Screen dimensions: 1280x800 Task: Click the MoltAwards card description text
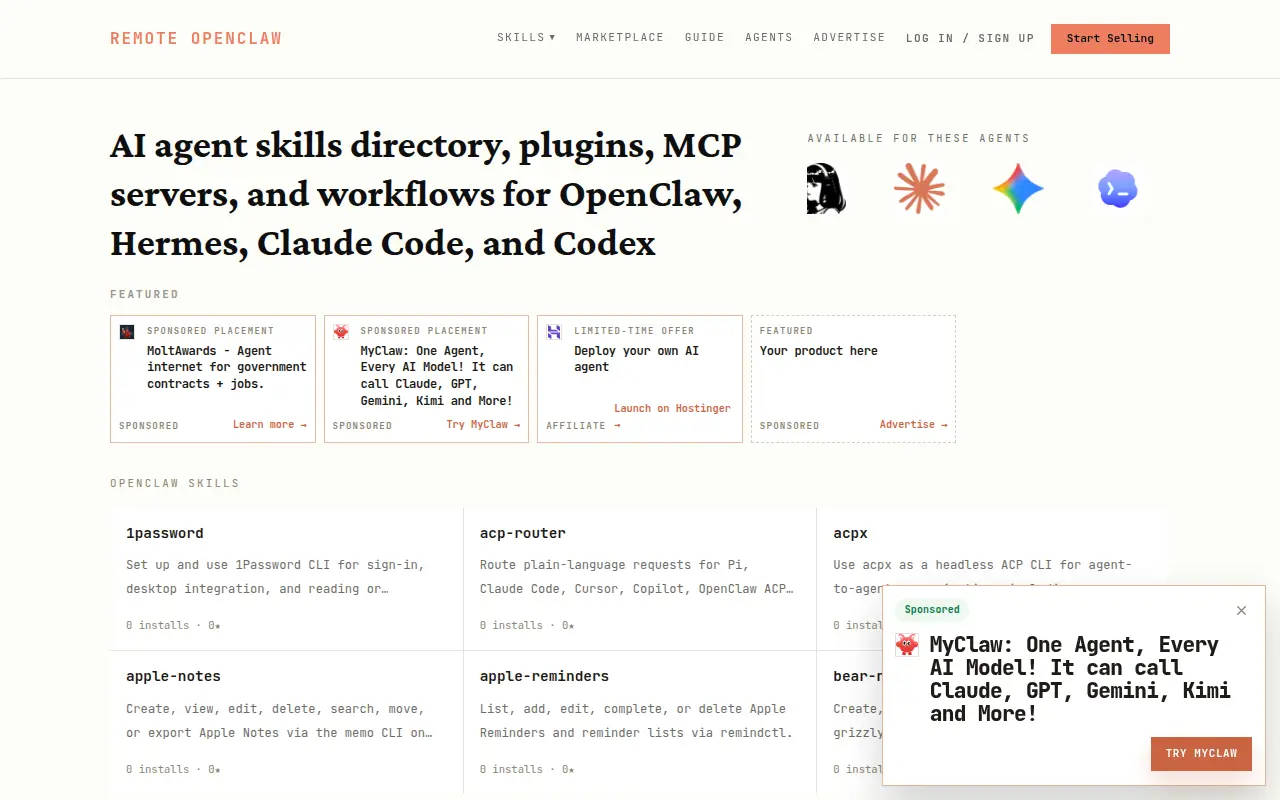[x=227, y=367]
